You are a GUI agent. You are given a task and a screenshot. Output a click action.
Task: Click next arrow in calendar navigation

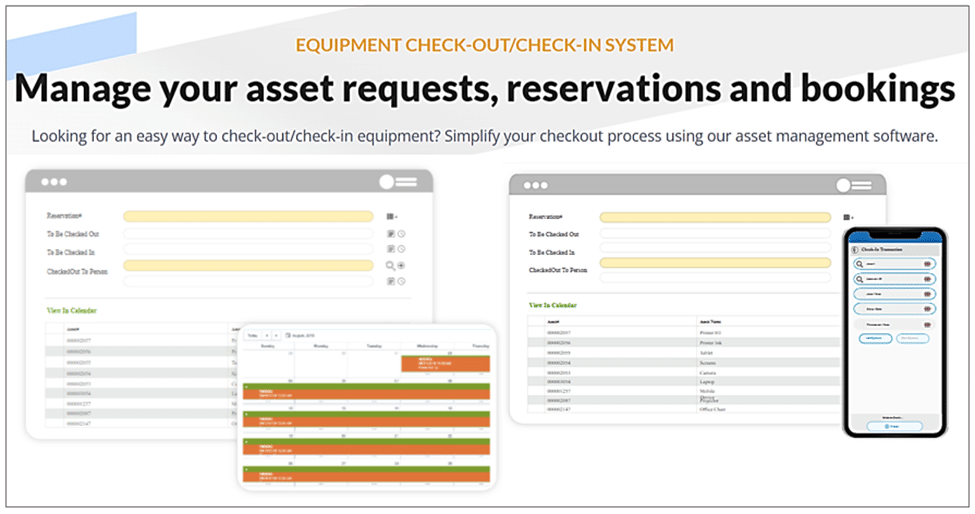[x=277, y=335]
